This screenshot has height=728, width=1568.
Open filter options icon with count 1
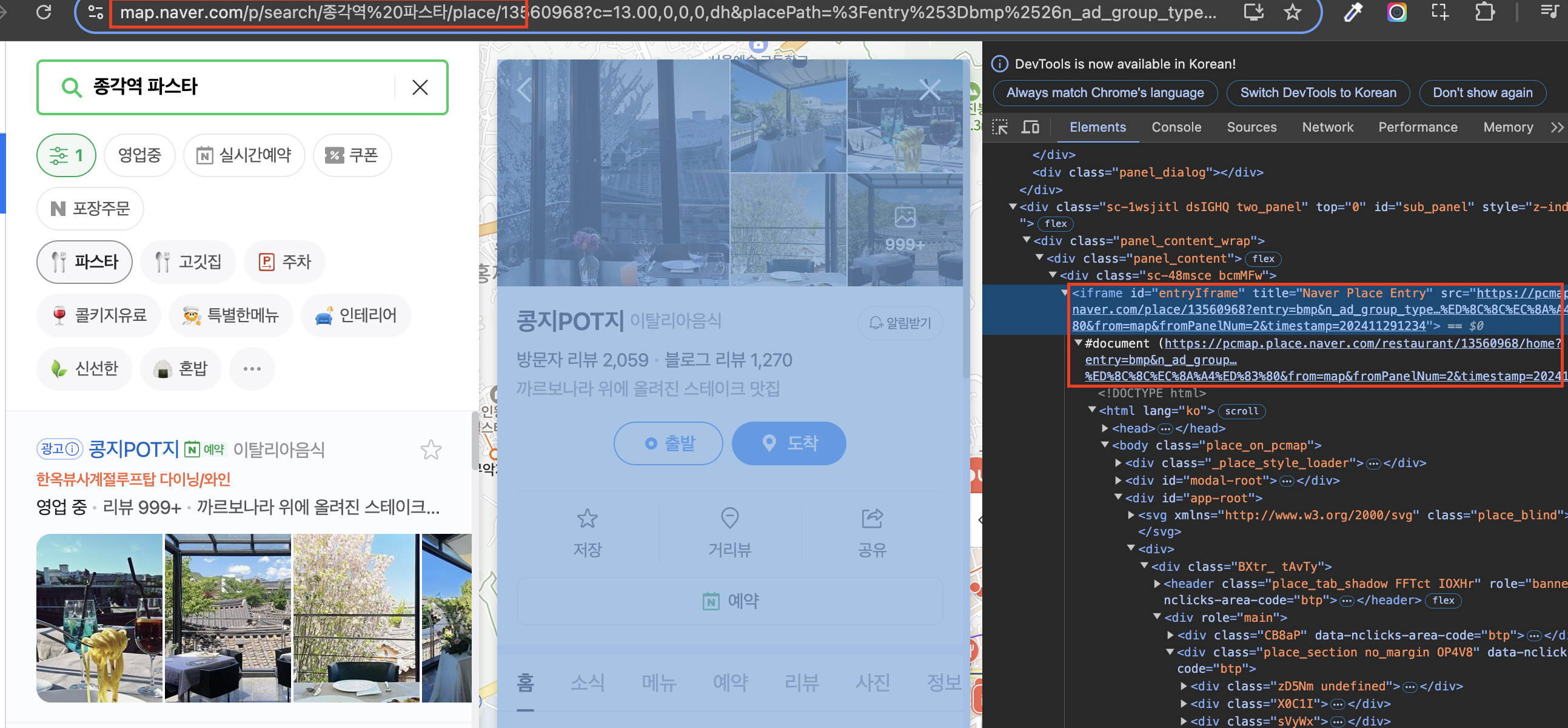[x=66, y=155]
